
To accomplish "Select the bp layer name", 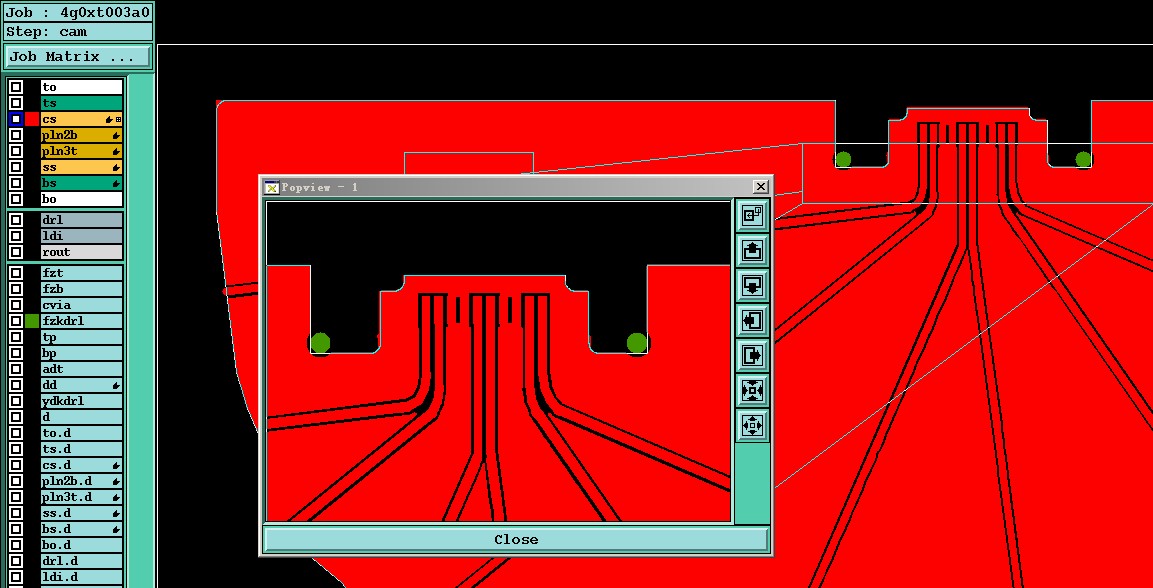I will [82, 353].
